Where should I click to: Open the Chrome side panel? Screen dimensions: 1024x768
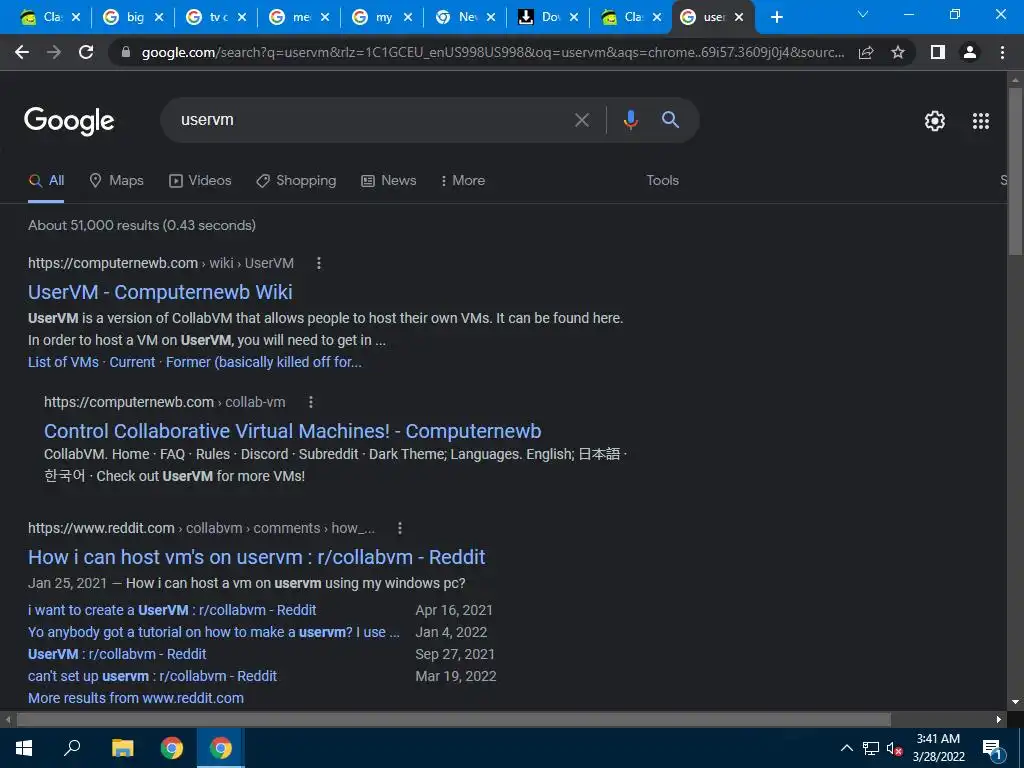pyautogui.click(x=938, y=52)
